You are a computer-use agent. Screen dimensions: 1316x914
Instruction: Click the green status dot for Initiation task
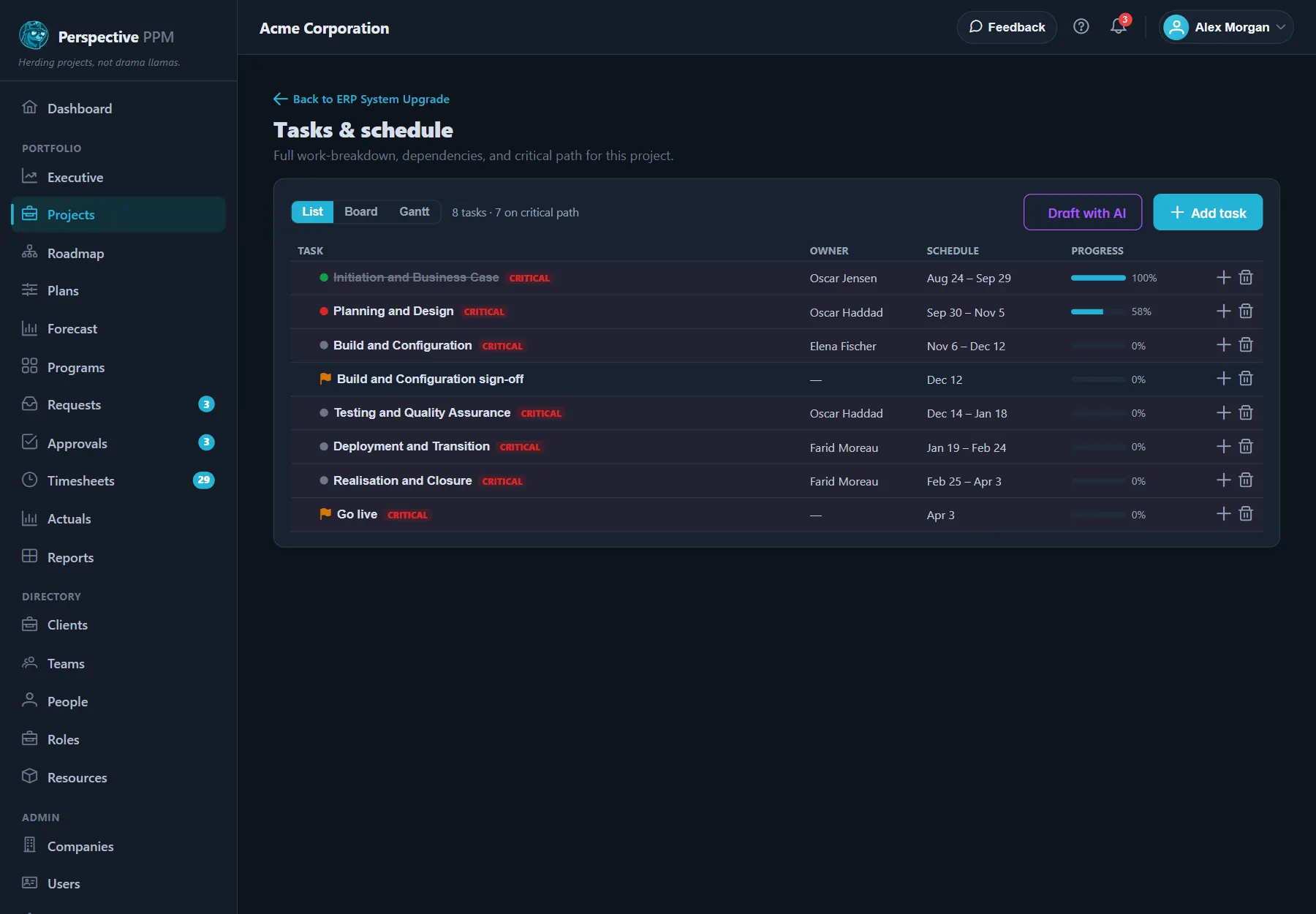tap(324, 278)
